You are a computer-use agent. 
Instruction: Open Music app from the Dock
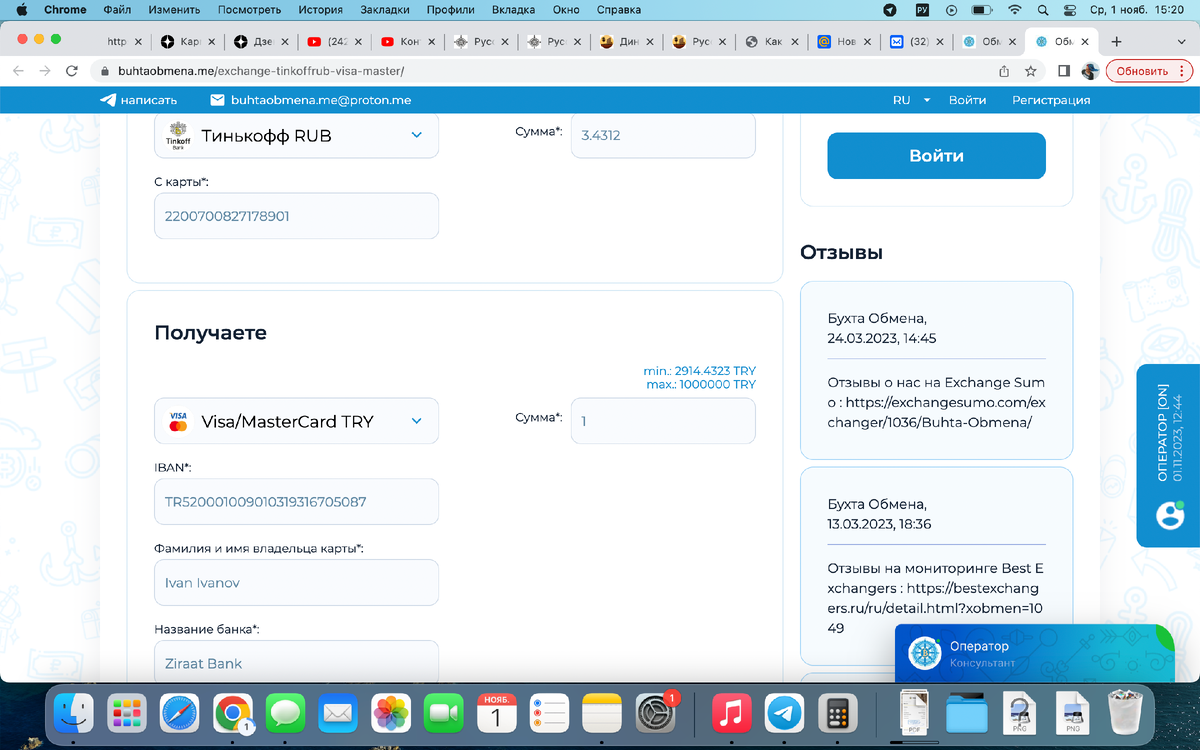[731, 714]
